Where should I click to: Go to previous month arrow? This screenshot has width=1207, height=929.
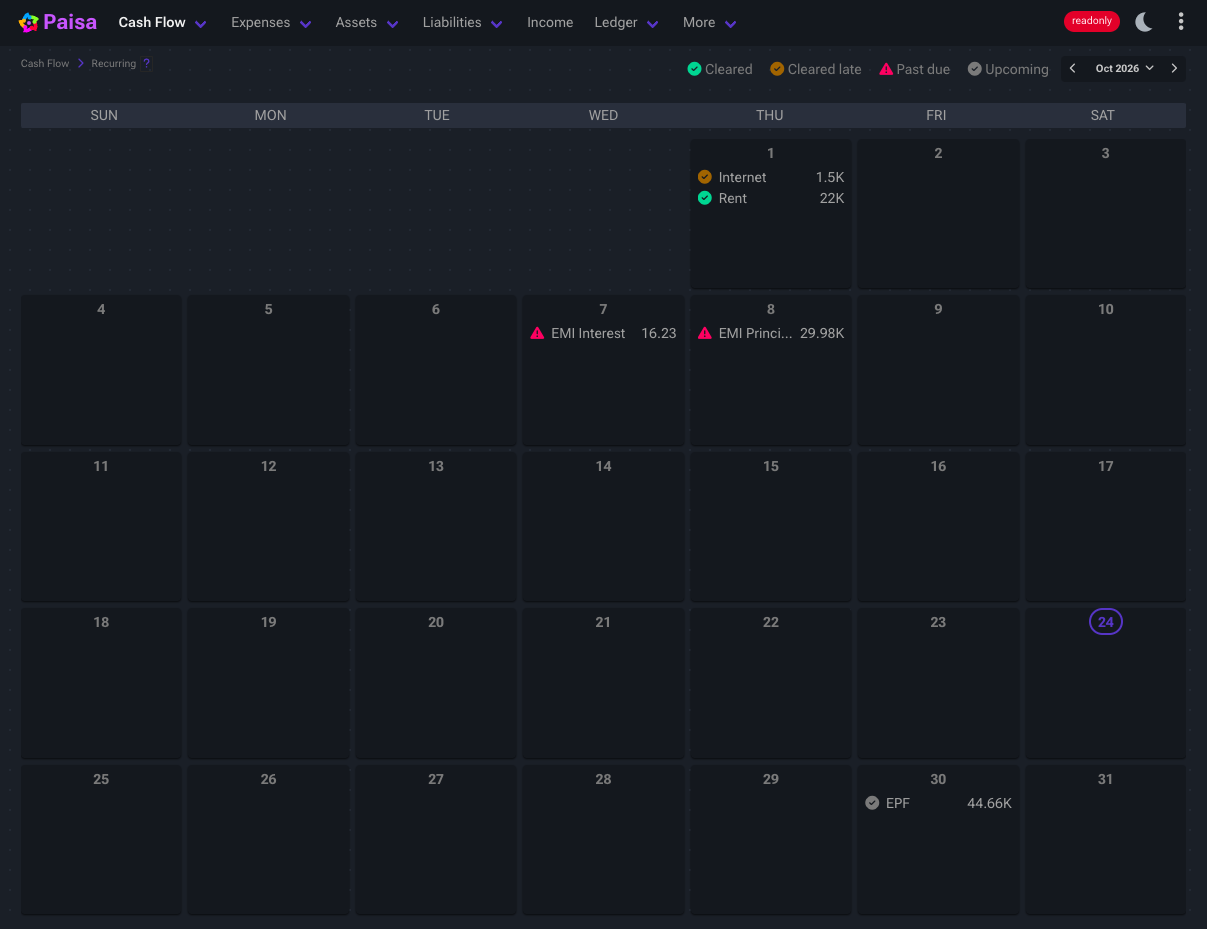click(x=1073, y=69)
